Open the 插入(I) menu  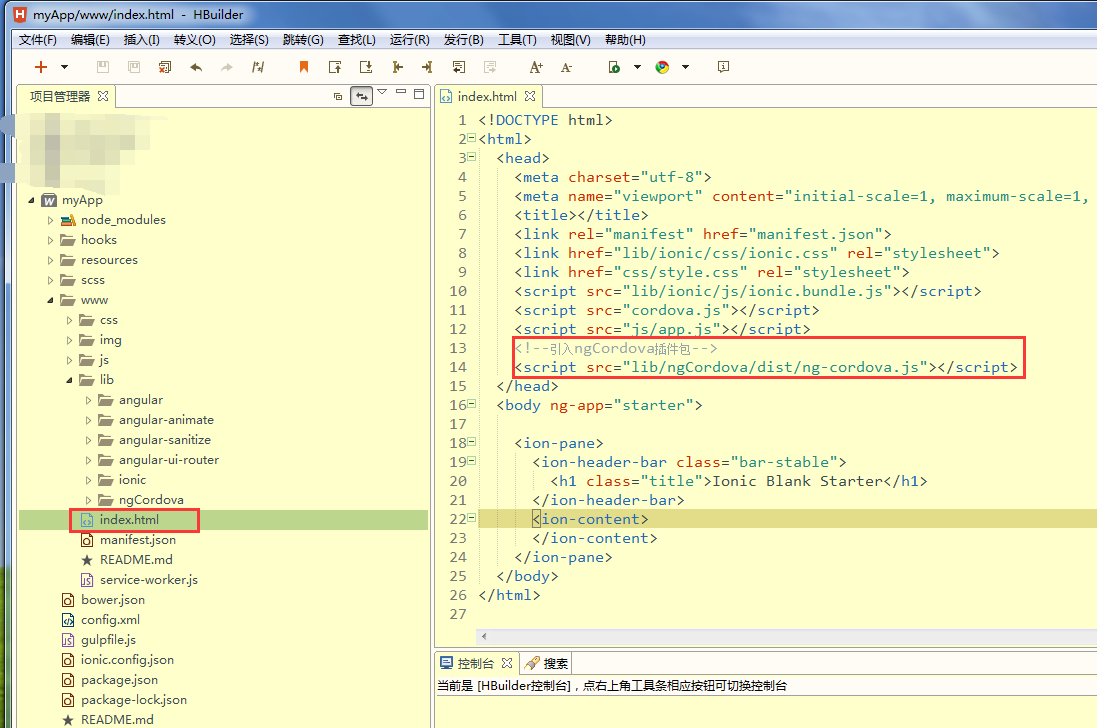[141, 40]
